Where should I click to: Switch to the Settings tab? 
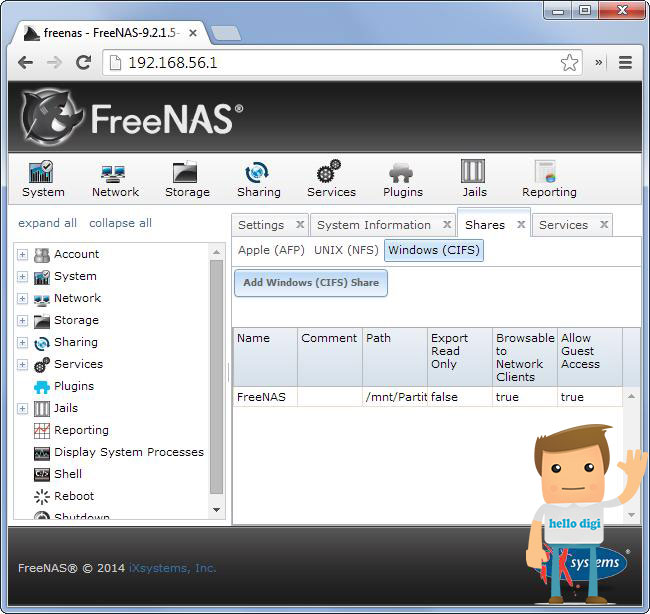point(261,225)
